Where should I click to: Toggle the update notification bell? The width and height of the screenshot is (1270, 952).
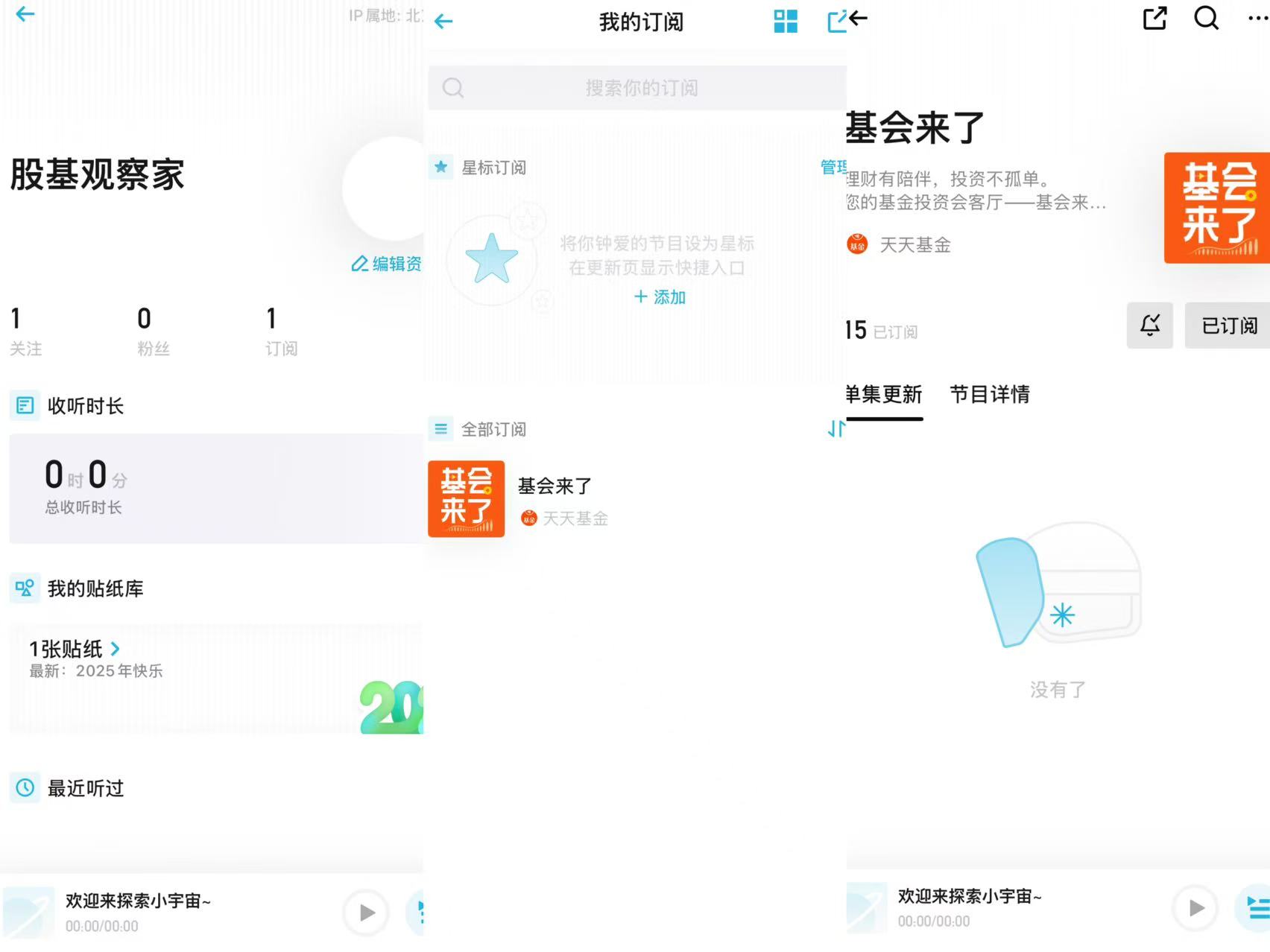coord(1150,326)
